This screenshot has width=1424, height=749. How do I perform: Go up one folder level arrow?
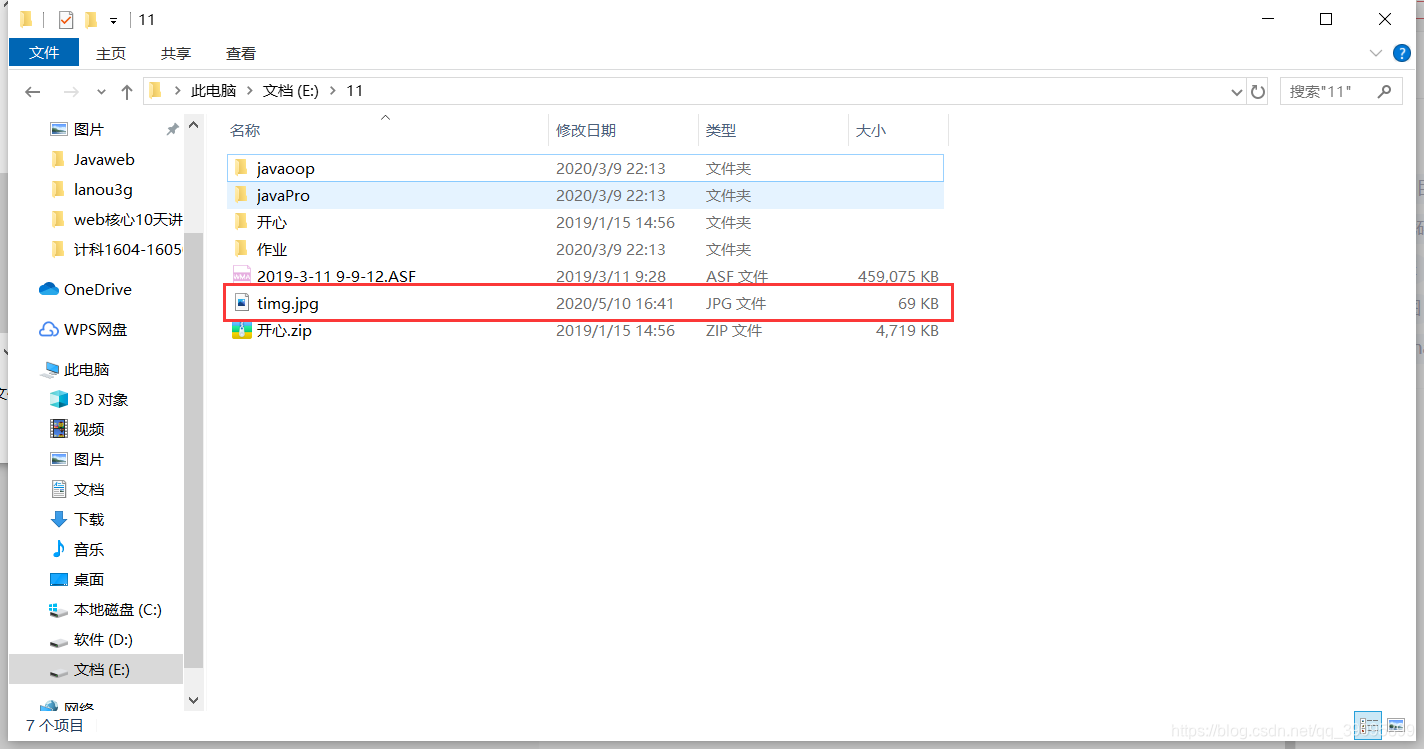click(x=127, y=91)
